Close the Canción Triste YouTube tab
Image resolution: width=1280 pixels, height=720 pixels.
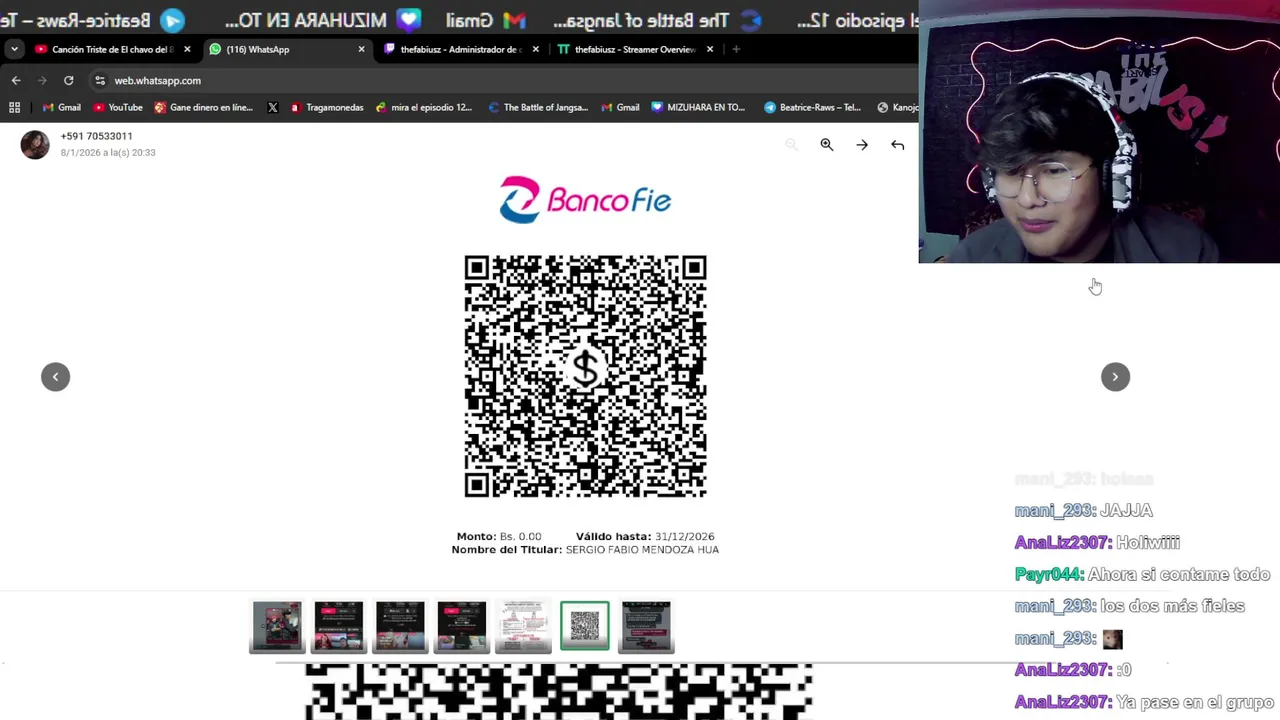tap(187, 49)
